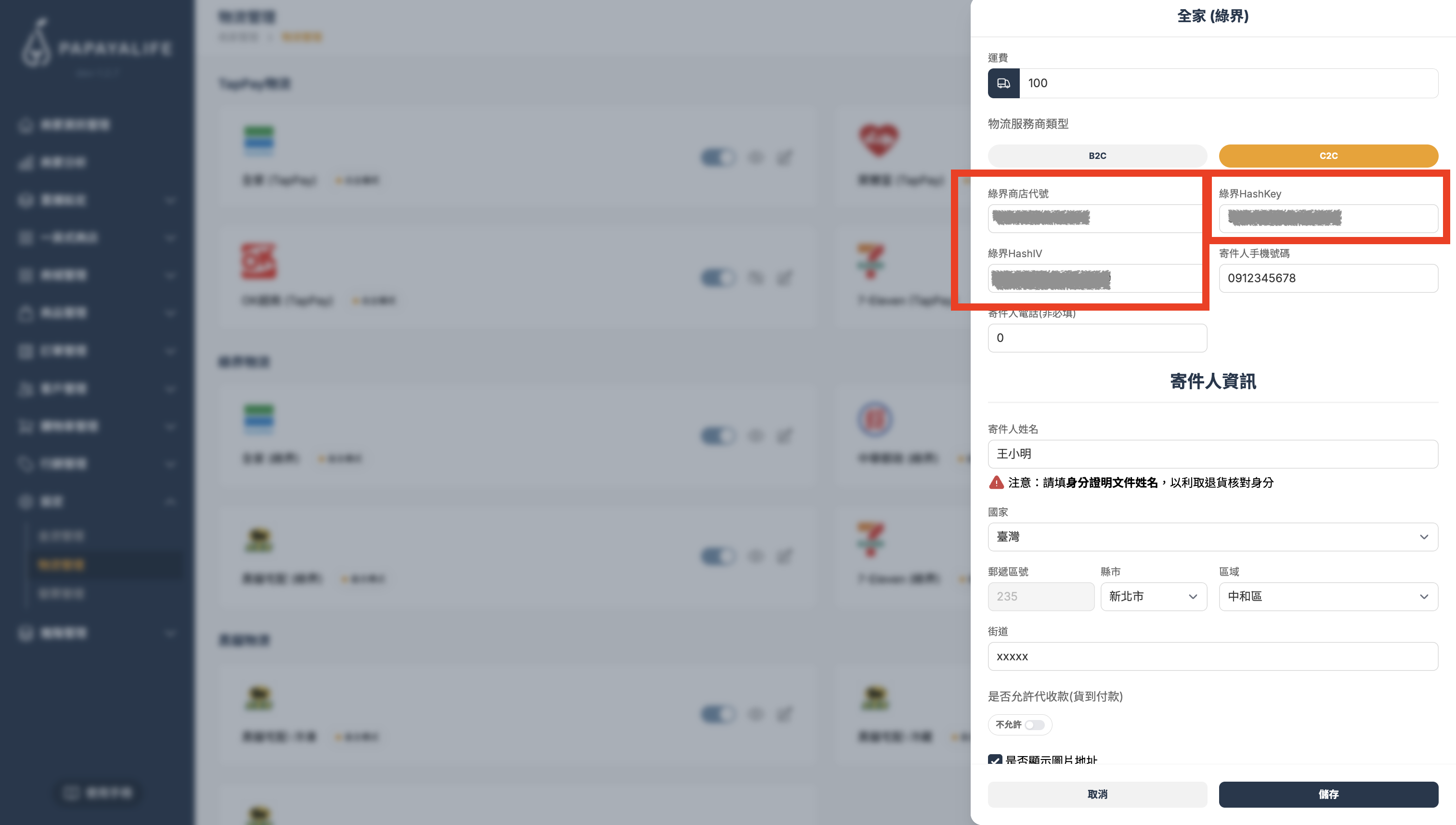Click the truck icon beside the shipping fee
The image size is (1456, 825).
(x=1003, y=83)
